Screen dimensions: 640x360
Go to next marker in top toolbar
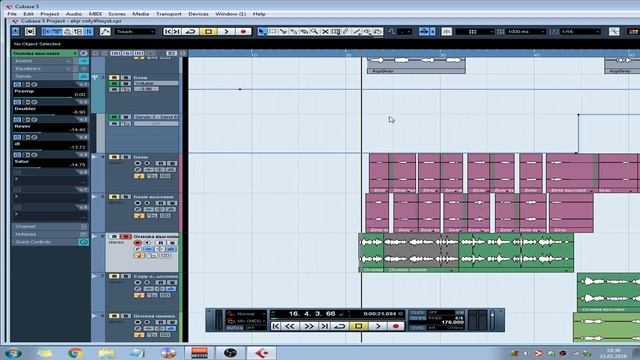pyautogui.click(x=177, y=31)
